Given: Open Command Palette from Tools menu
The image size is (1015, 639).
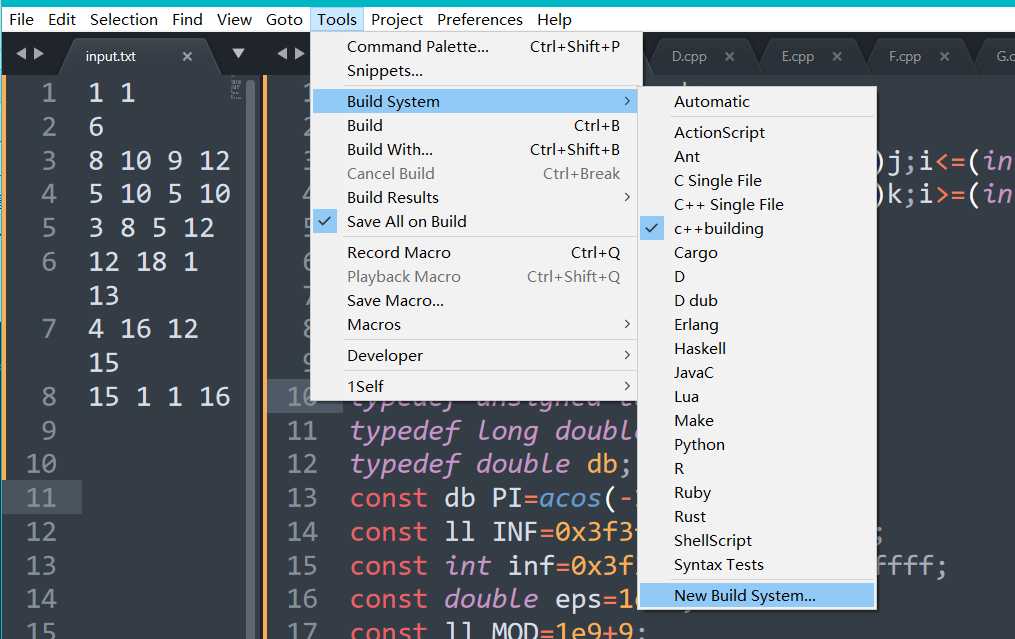Looking at the screenshot, I should [x=474, y=47].
